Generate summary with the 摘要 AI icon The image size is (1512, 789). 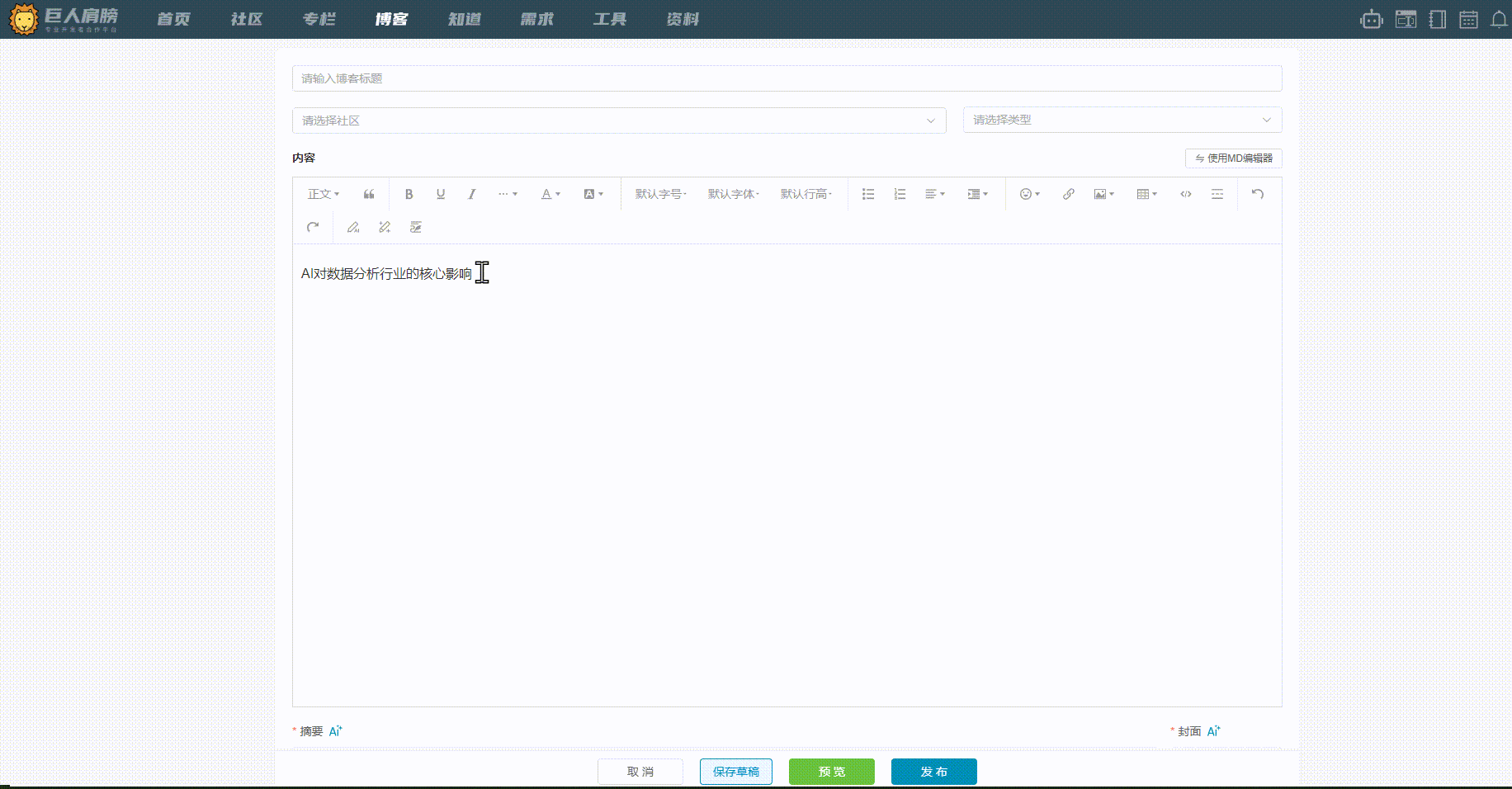(x=335, y=730)
